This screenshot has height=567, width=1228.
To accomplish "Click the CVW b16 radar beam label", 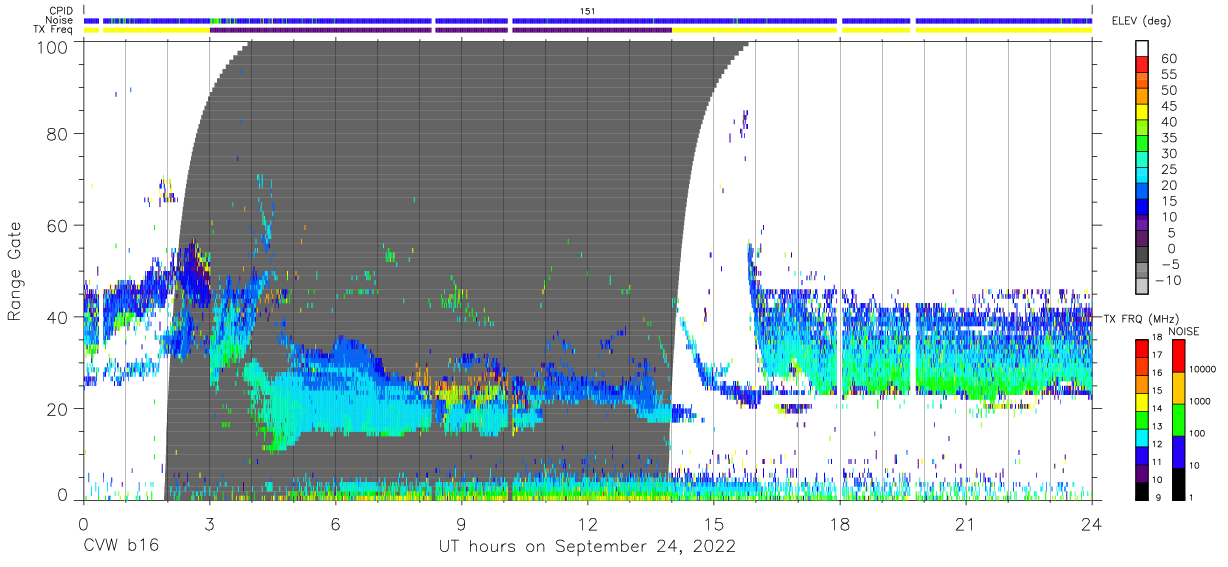I will click(x=120, y=547).
